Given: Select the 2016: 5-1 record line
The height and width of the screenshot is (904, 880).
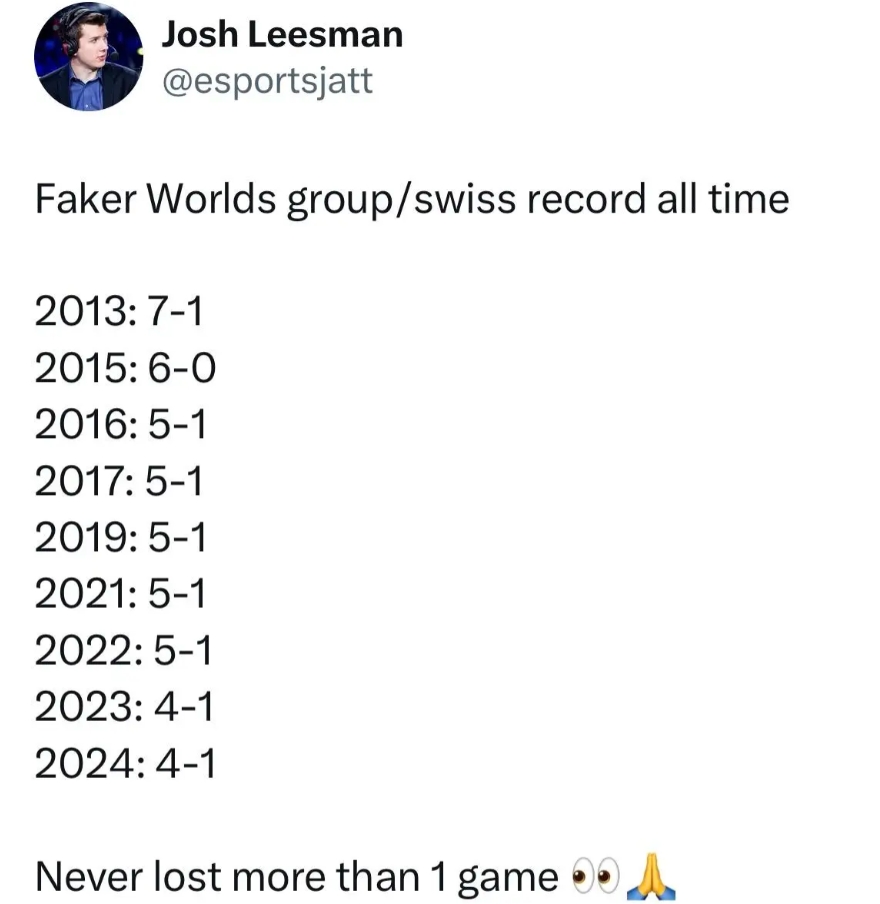Looking at the screenshot, I should (120, 424).
